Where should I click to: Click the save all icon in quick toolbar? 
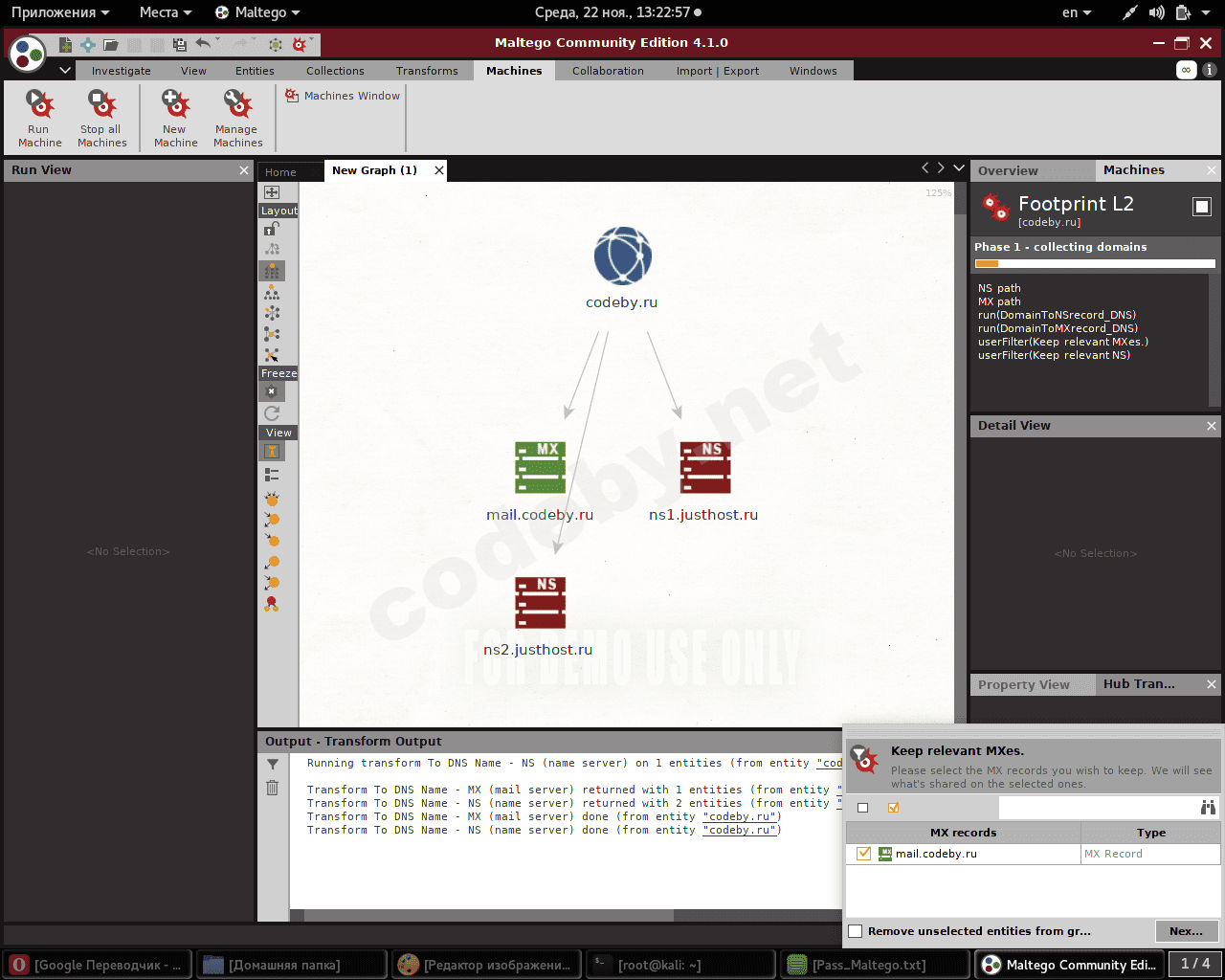179,45
